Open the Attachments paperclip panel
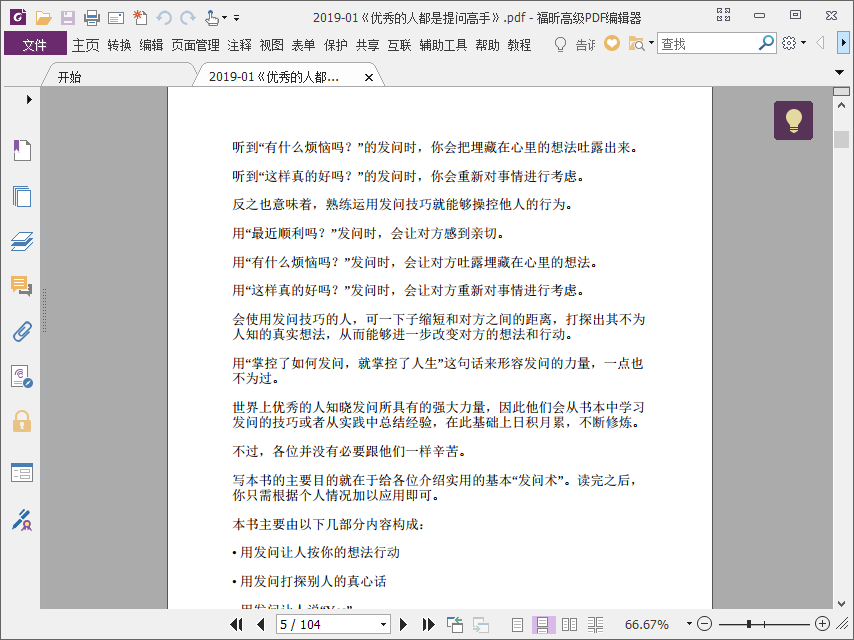Viewport: 854px width, 640px height. [22, 331]
